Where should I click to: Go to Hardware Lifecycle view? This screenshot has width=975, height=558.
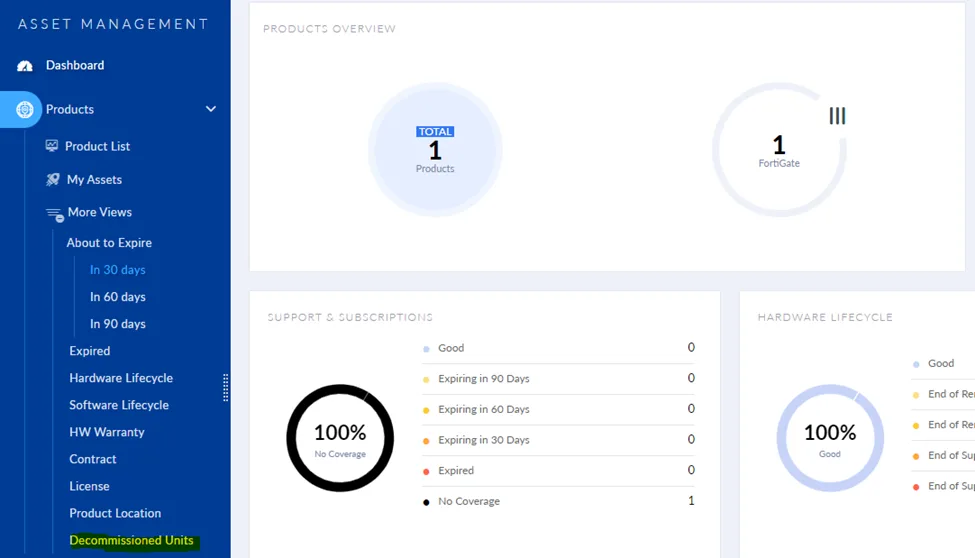(121, 378)
